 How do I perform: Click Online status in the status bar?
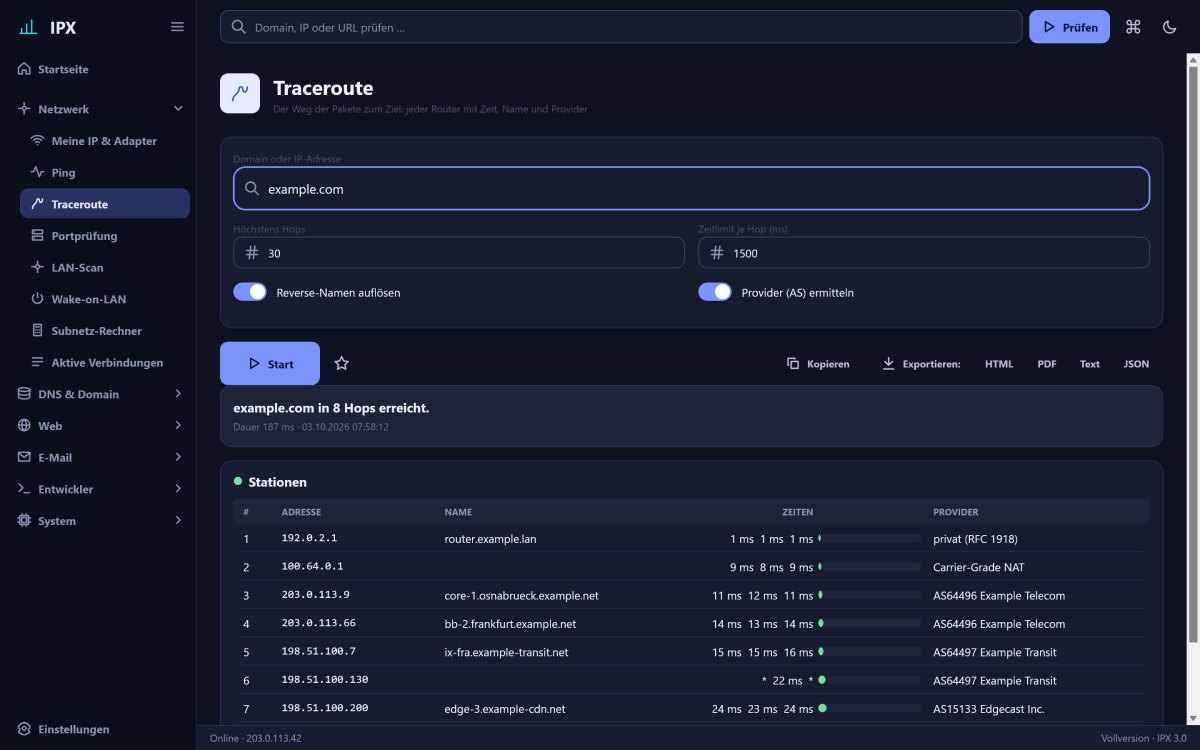coord(255,739)
